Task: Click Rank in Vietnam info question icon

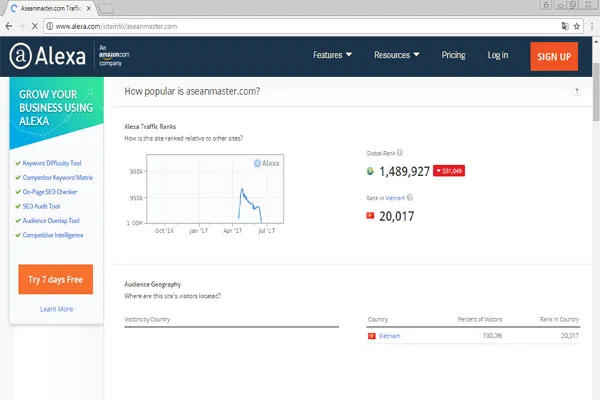Action: coord(410,198)
